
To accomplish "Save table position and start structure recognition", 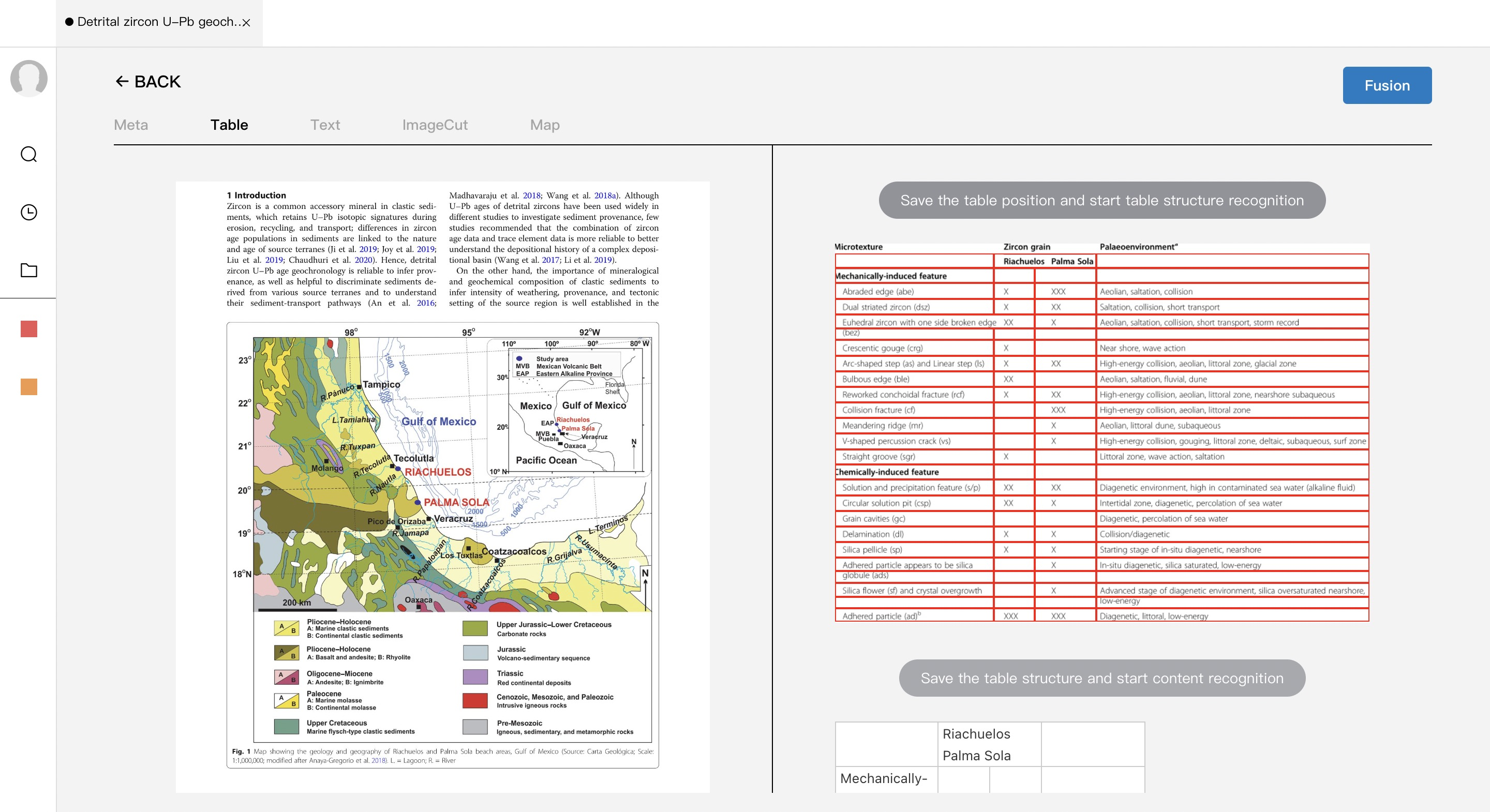I will point(1102,200).
